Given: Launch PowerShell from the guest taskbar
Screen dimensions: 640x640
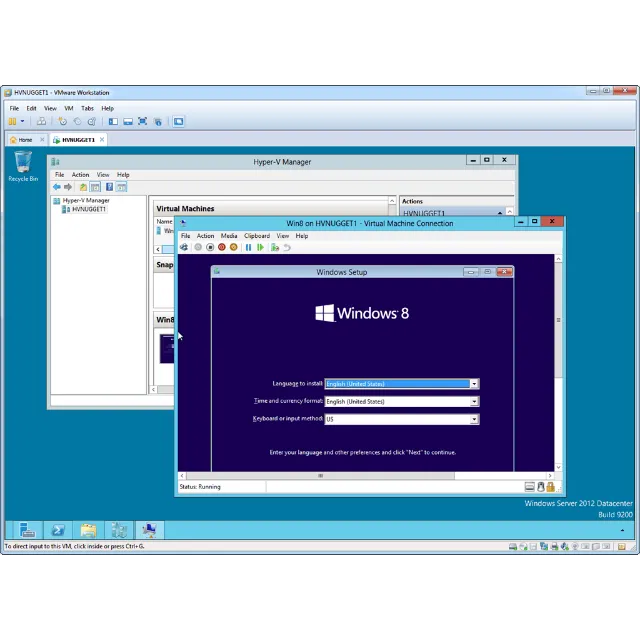Looking at the screenshot, I should (x=58, y=530).
